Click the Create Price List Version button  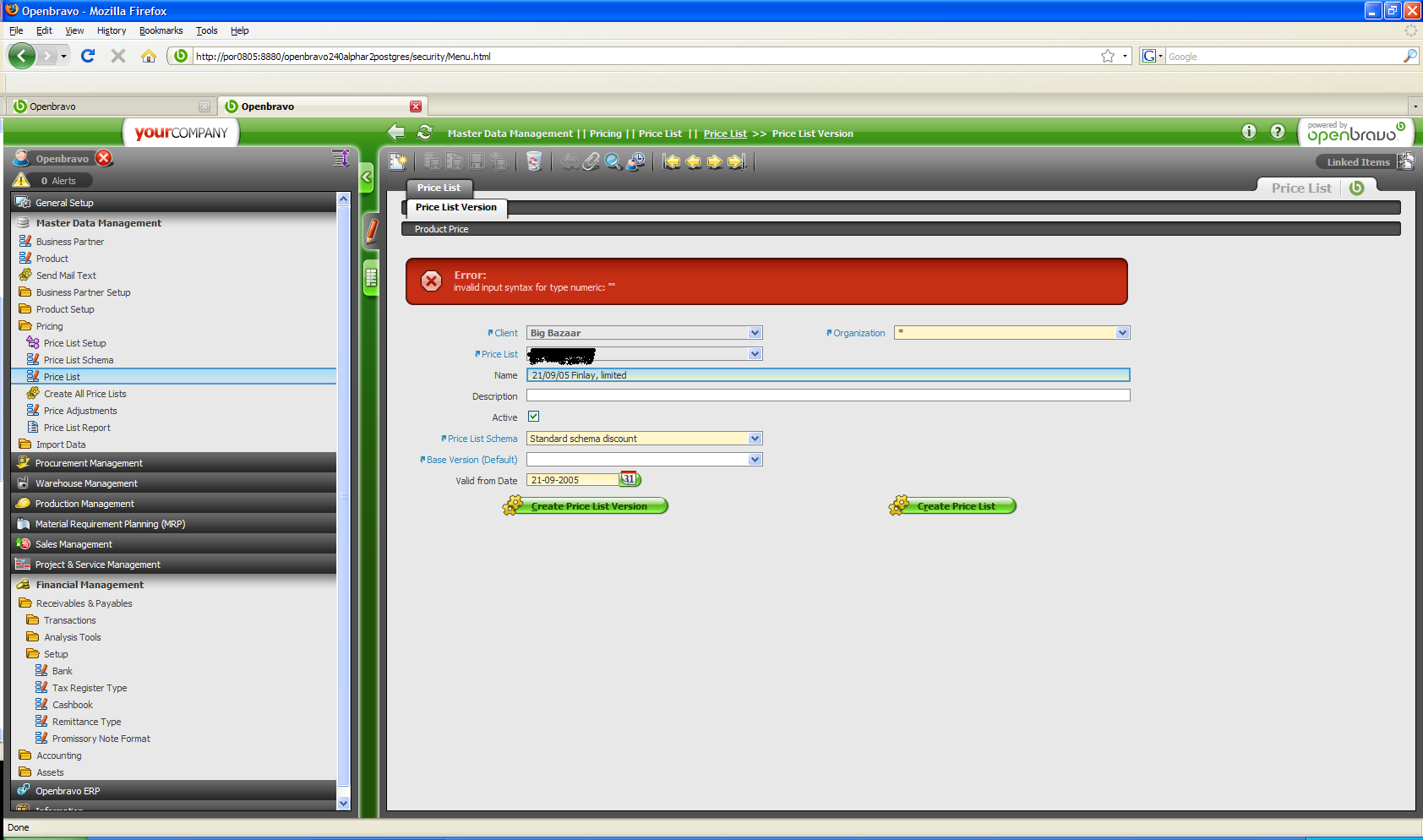pos(586,506)
